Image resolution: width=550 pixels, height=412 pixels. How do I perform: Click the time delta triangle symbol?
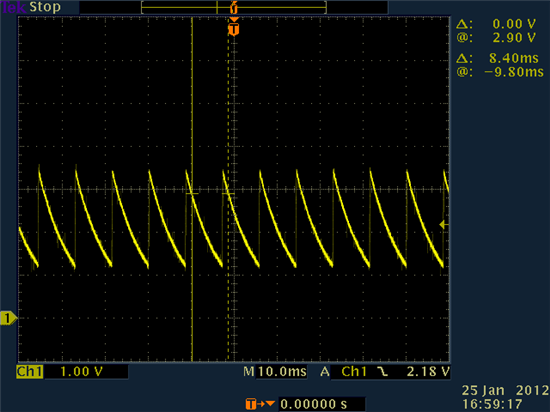click(x=464, y=58)
